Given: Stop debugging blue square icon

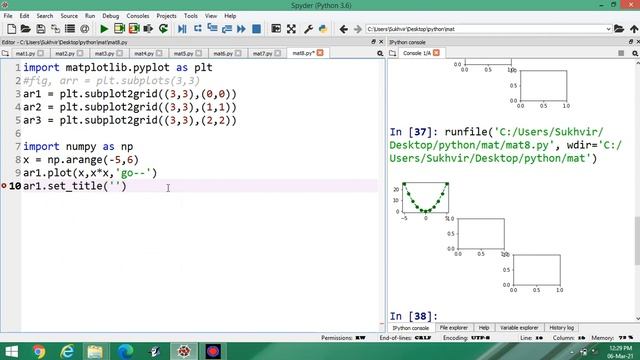Looking at the screenshot, I should click(256, 29).
